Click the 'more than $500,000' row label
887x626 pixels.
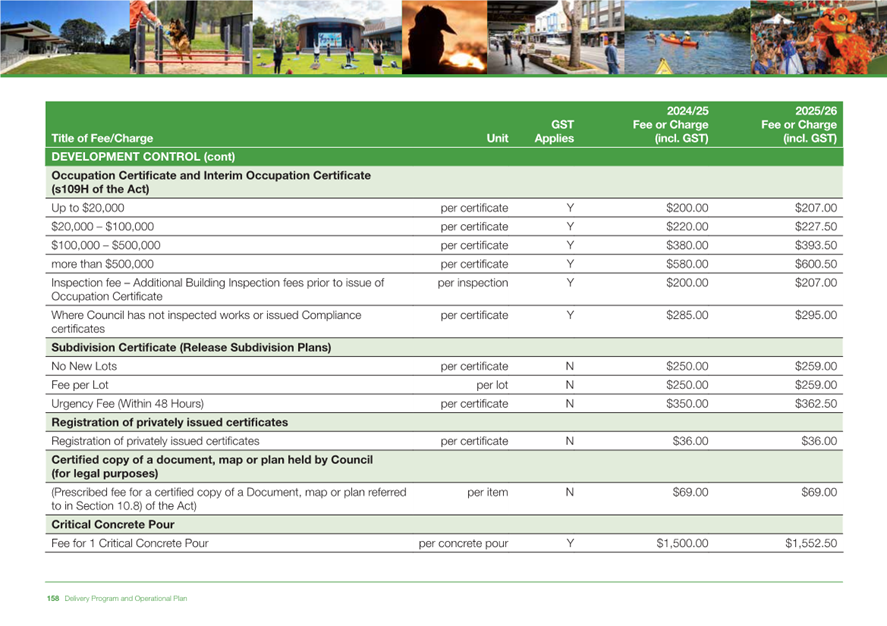[x=103, y=264]
